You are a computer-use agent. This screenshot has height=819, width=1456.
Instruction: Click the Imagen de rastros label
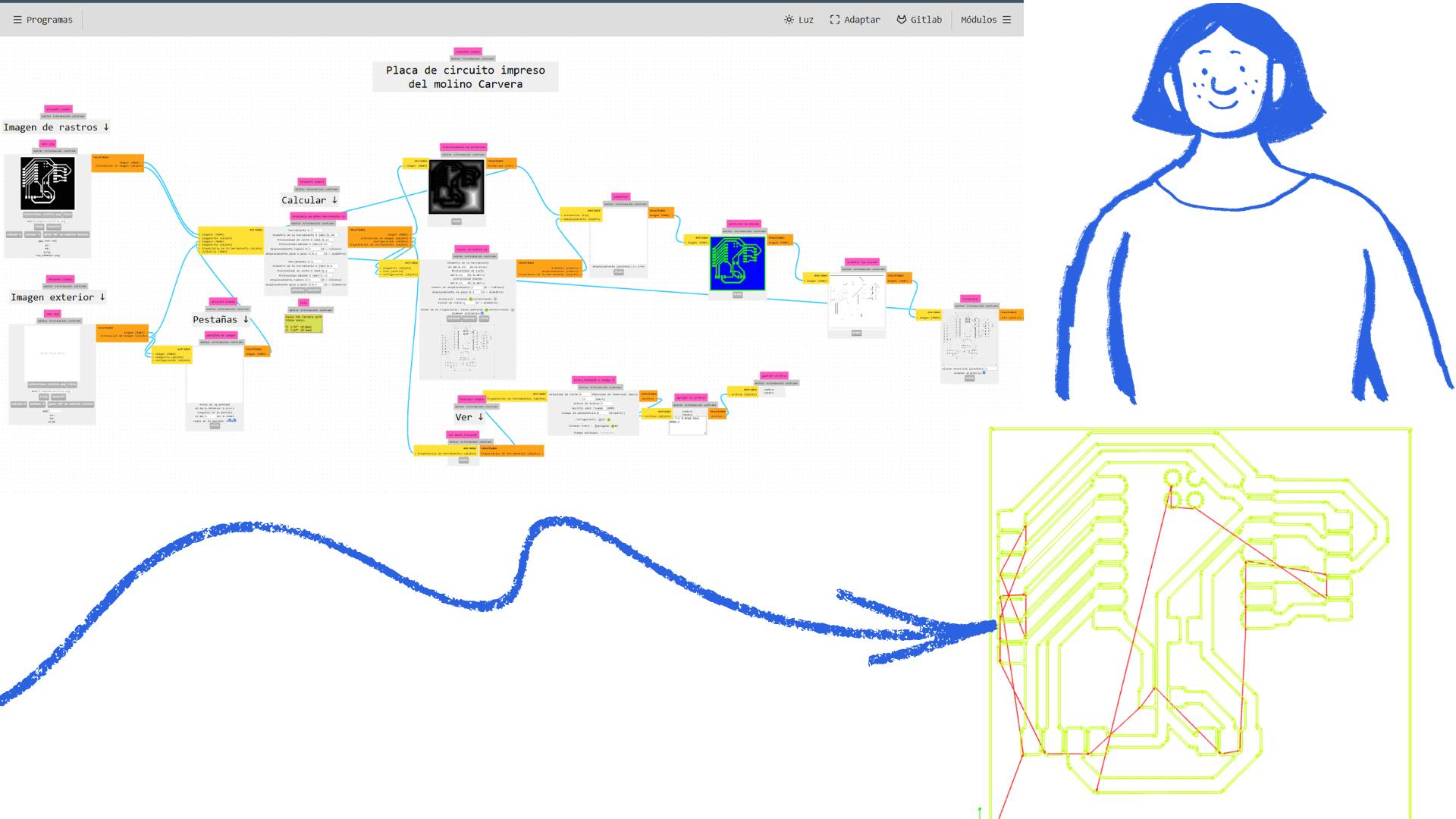click(x=56, y=127)
